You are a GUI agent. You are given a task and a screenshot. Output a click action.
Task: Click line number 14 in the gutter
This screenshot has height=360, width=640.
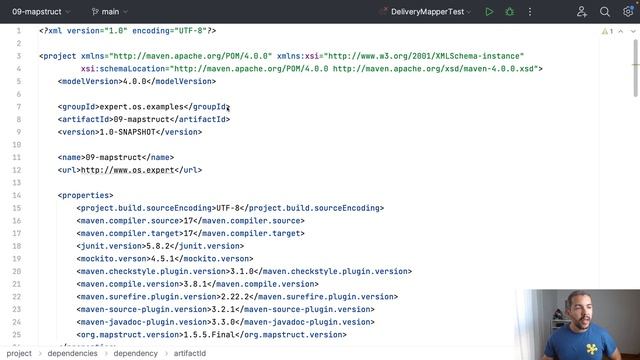click(16, 195)
